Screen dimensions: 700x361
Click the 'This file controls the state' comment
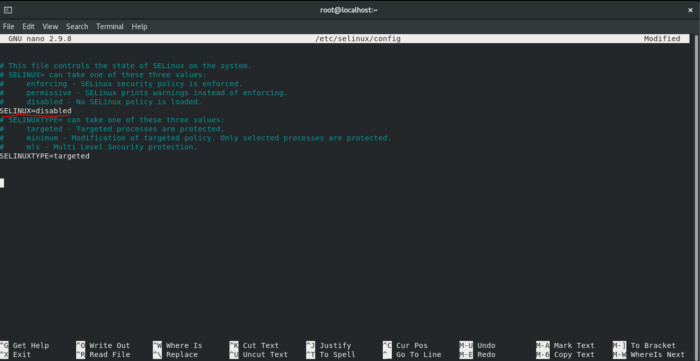126,66
